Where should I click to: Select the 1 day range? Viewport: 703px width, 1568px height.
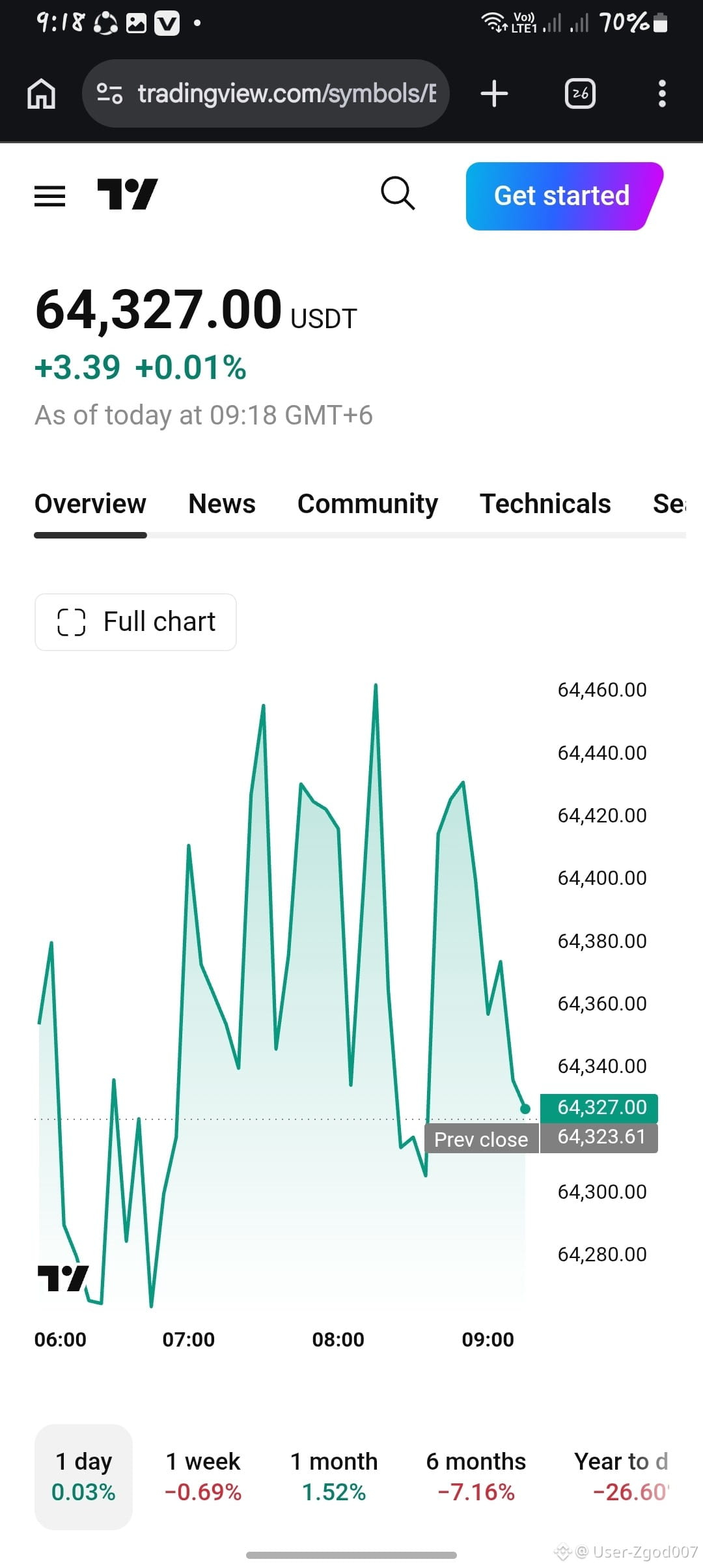click(x=83, y=1477)
